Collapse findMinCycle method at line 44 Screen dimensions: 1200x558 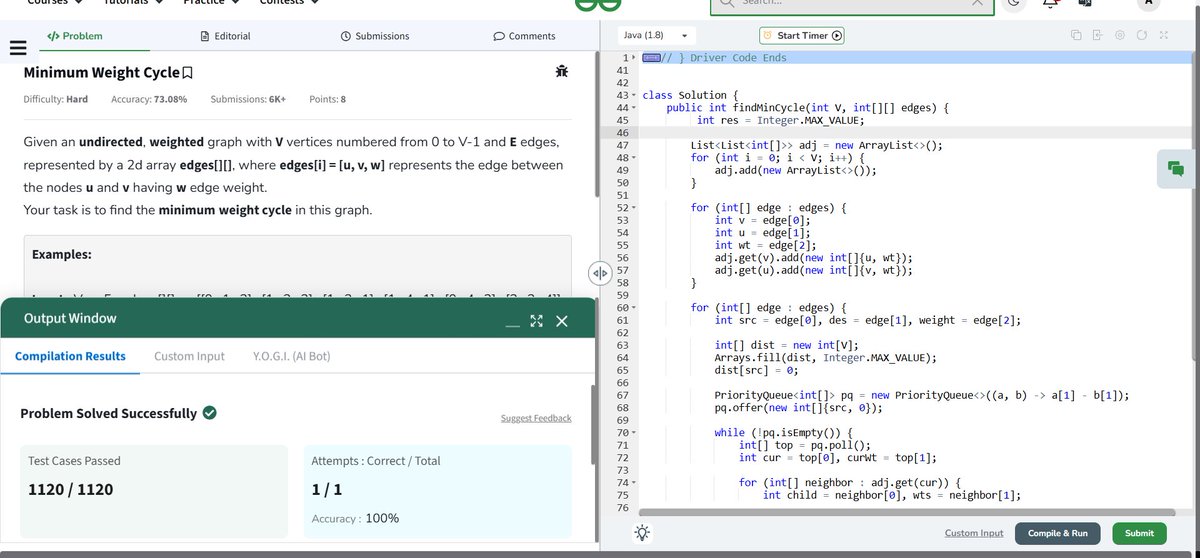(x=635, y=108)
